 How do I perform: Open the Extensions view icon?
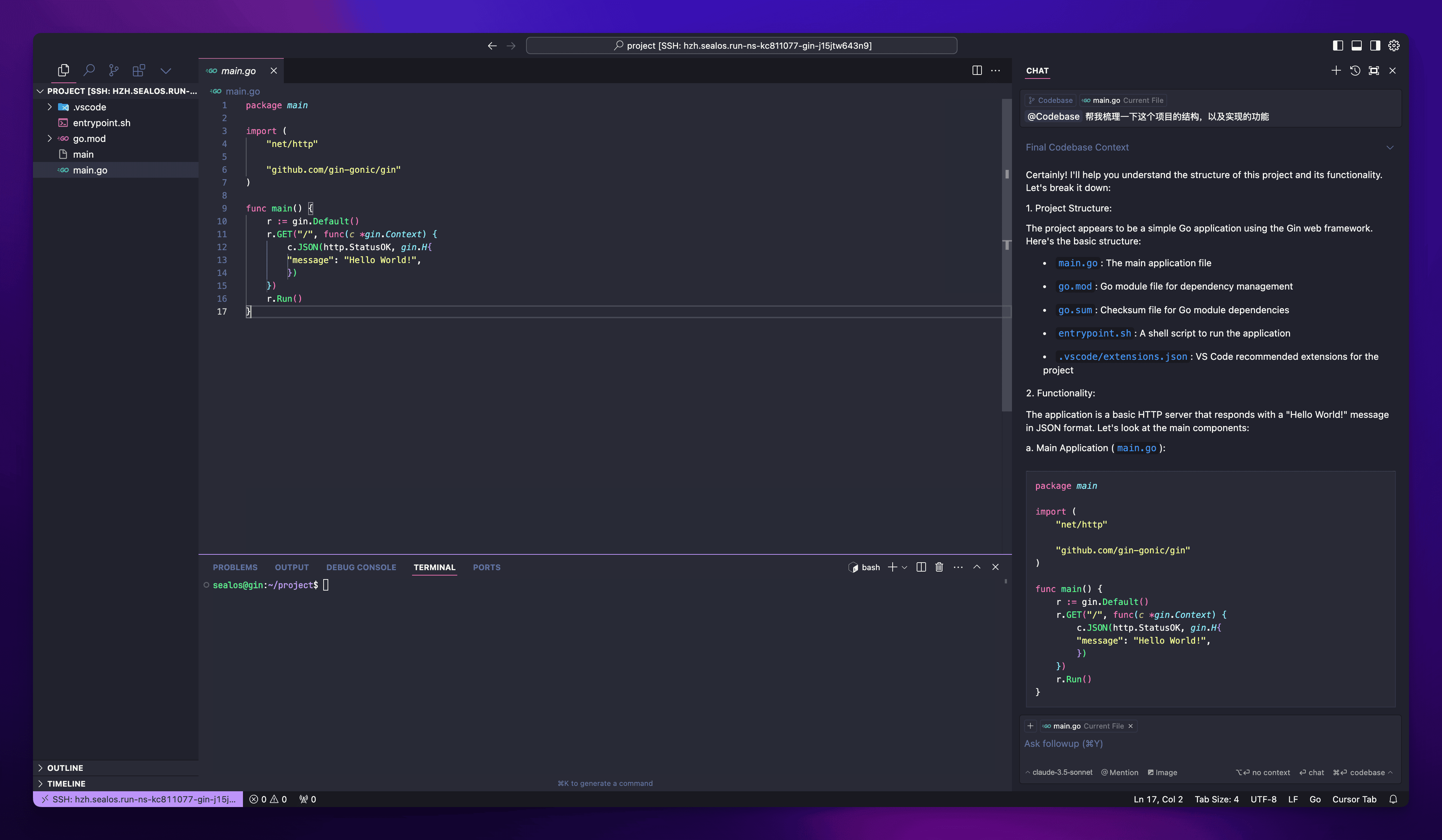click(x=138, y=70)
